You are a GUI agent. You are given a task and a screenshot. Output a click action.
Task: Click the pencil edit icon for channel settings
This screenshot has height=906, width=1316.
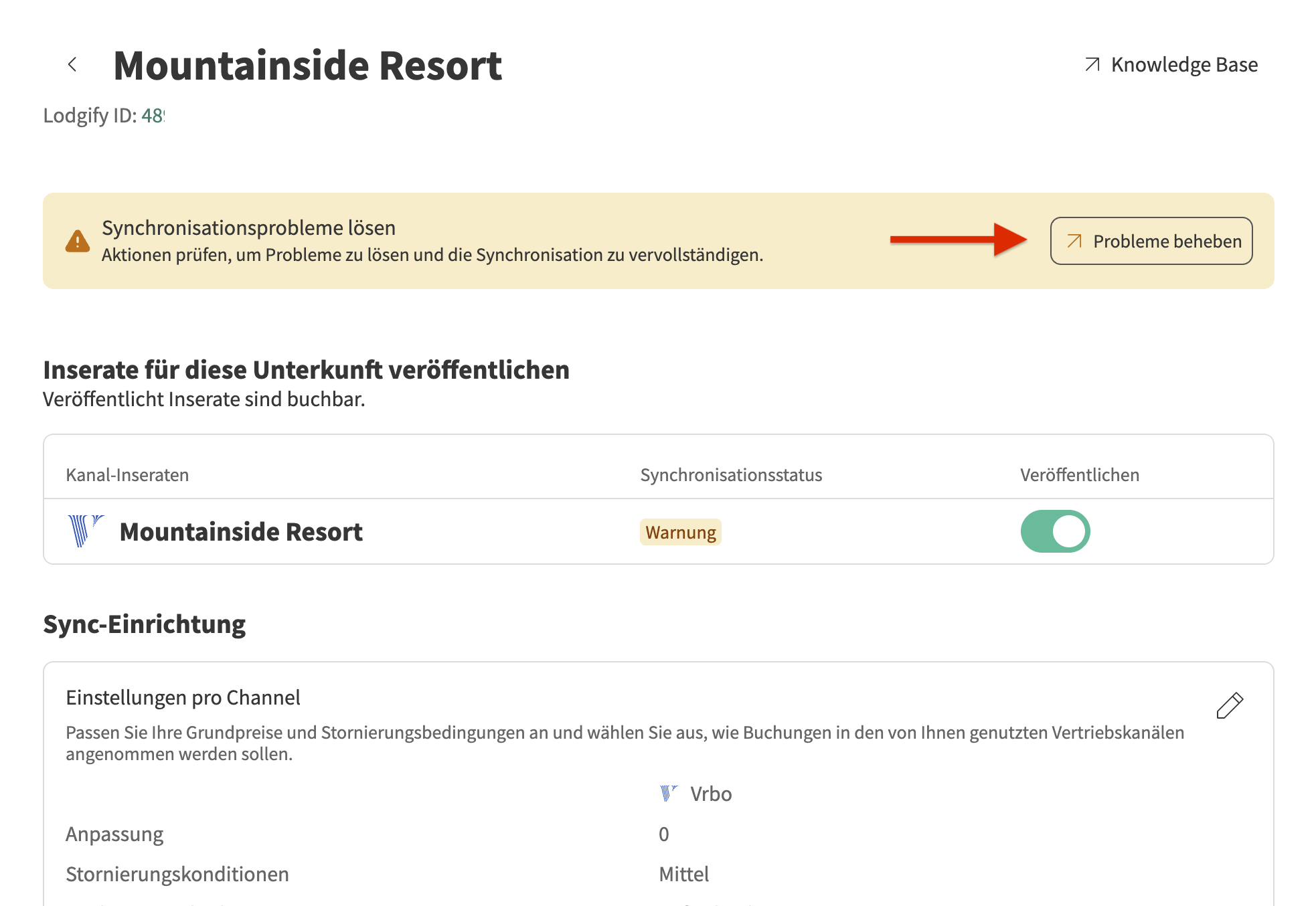[1229, 705]
